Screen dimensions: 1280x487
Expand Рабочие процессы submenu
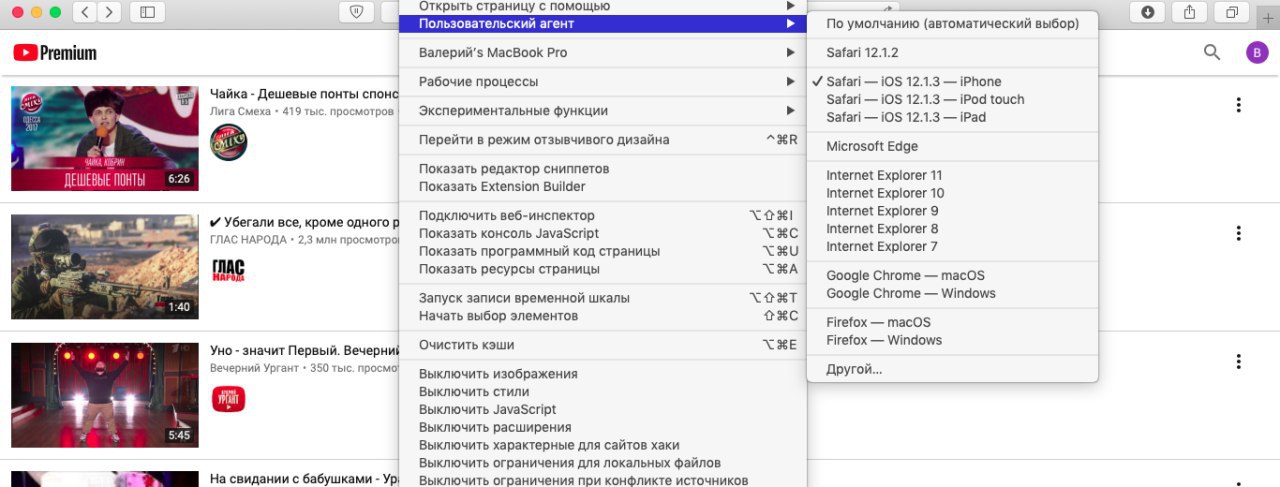(602, 82)
